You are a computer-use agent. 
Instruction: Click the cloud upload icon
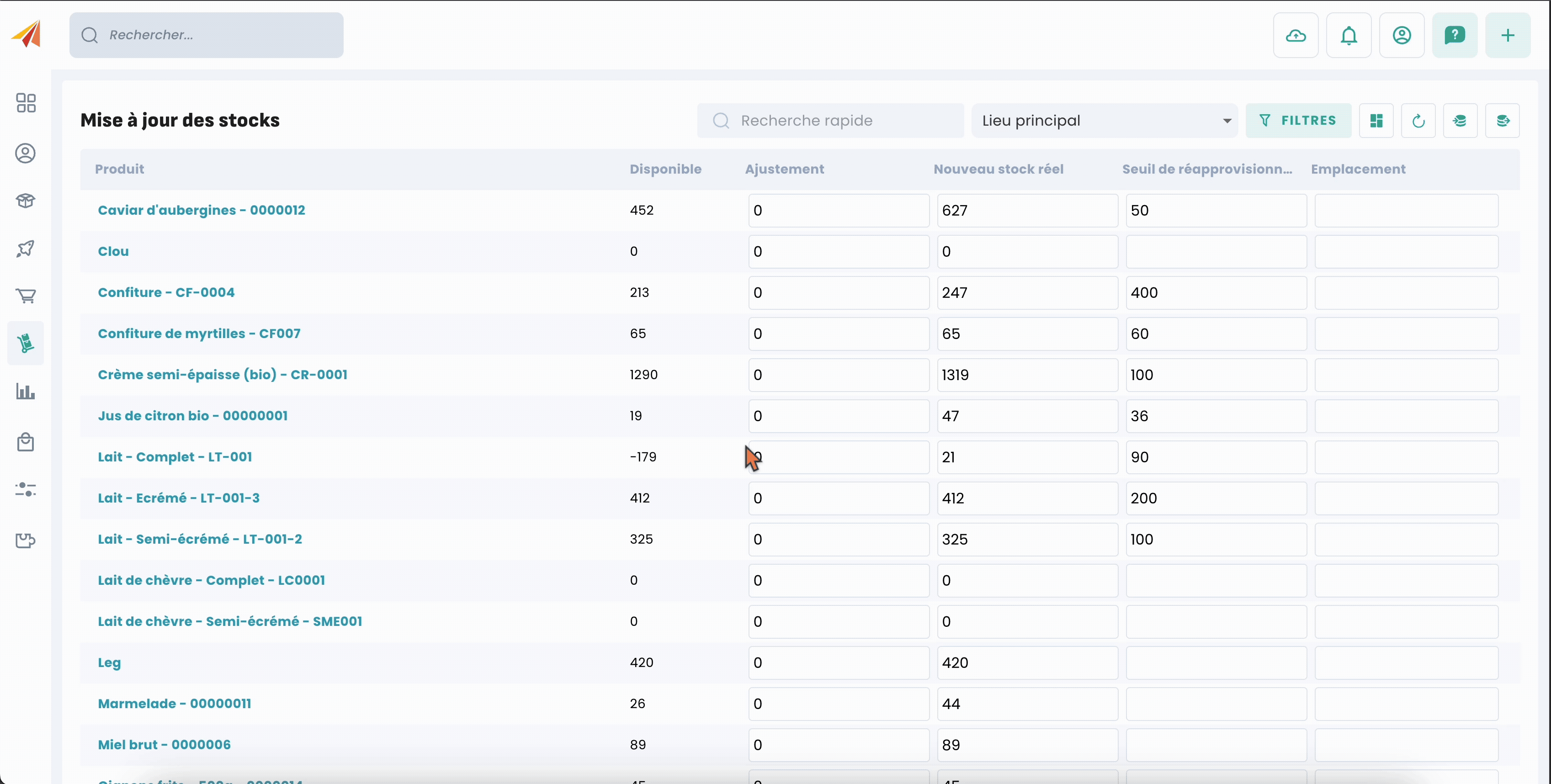click(x=1295, y=36)
